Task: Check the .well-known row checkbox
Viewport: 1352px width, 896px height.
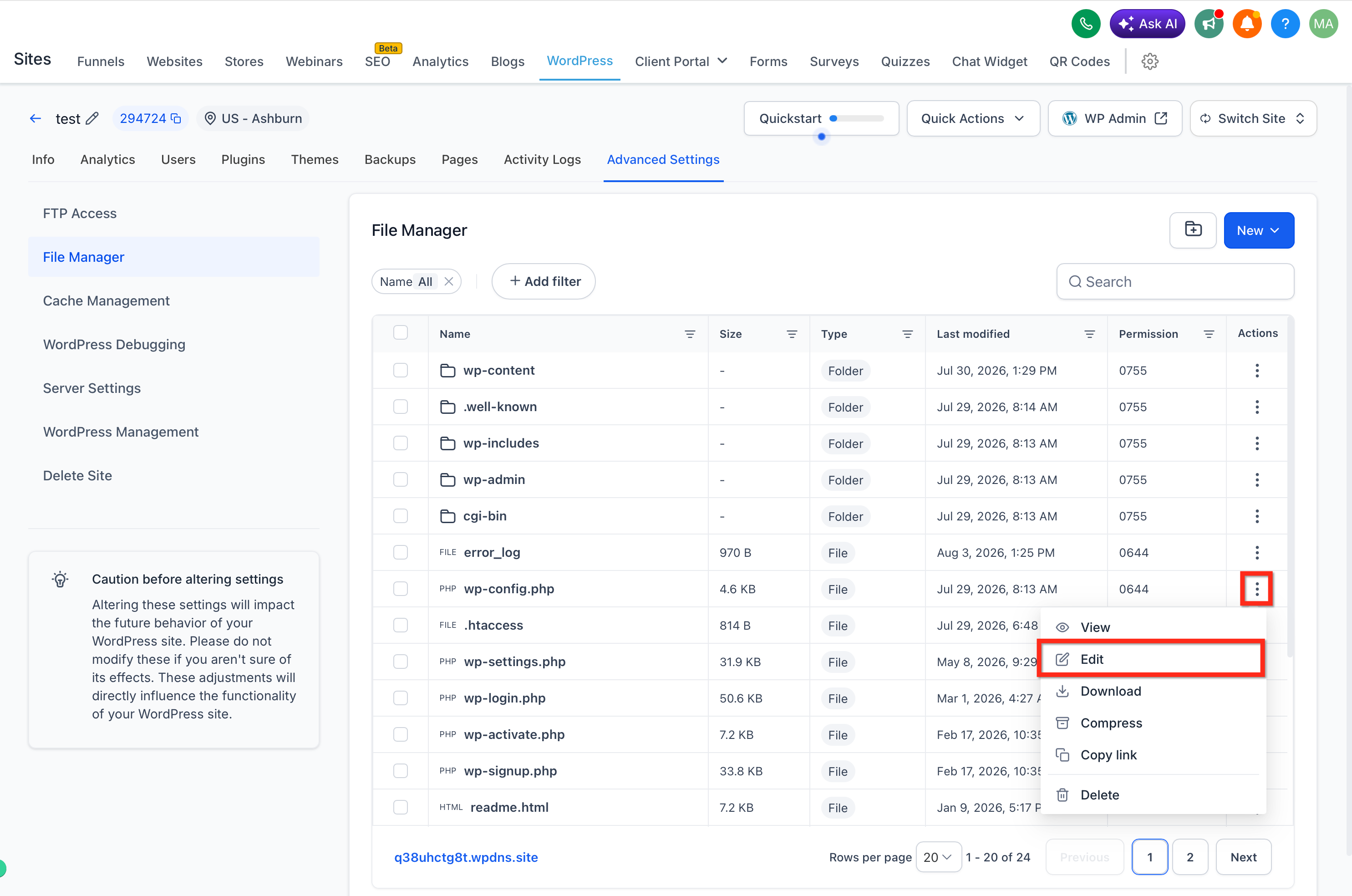Action: (x=401, y=406)
